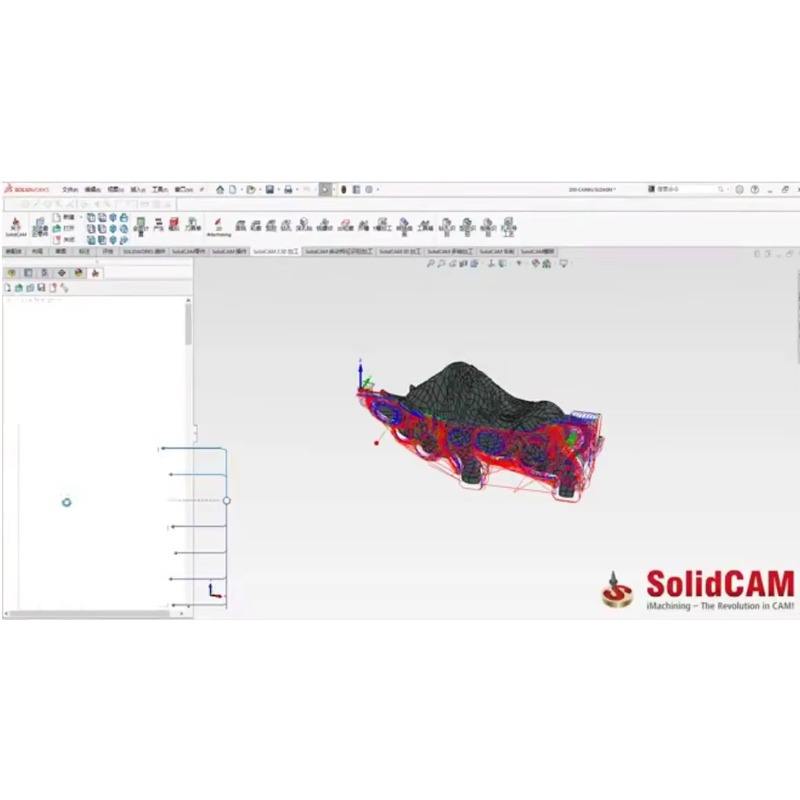
Task: Click the horizontal scrollbar's right arrow
Action: [x=182, y=613]
